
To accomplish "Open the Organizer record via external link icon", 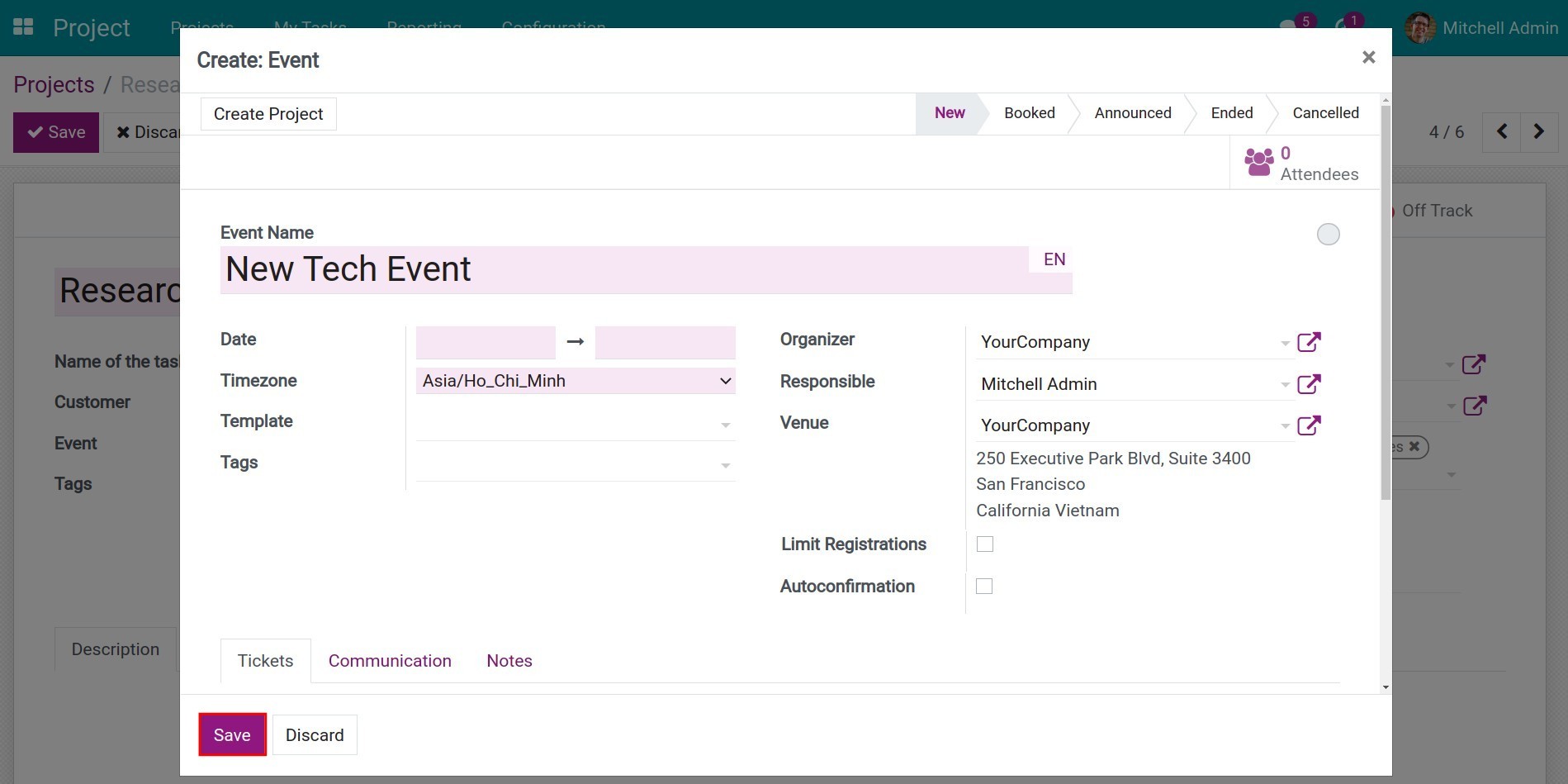I will (x=1310, y=341).
